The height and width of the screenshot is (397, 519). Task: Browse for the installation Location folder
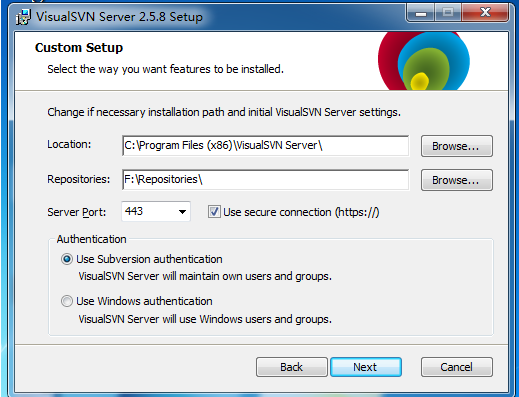(456, 146)
